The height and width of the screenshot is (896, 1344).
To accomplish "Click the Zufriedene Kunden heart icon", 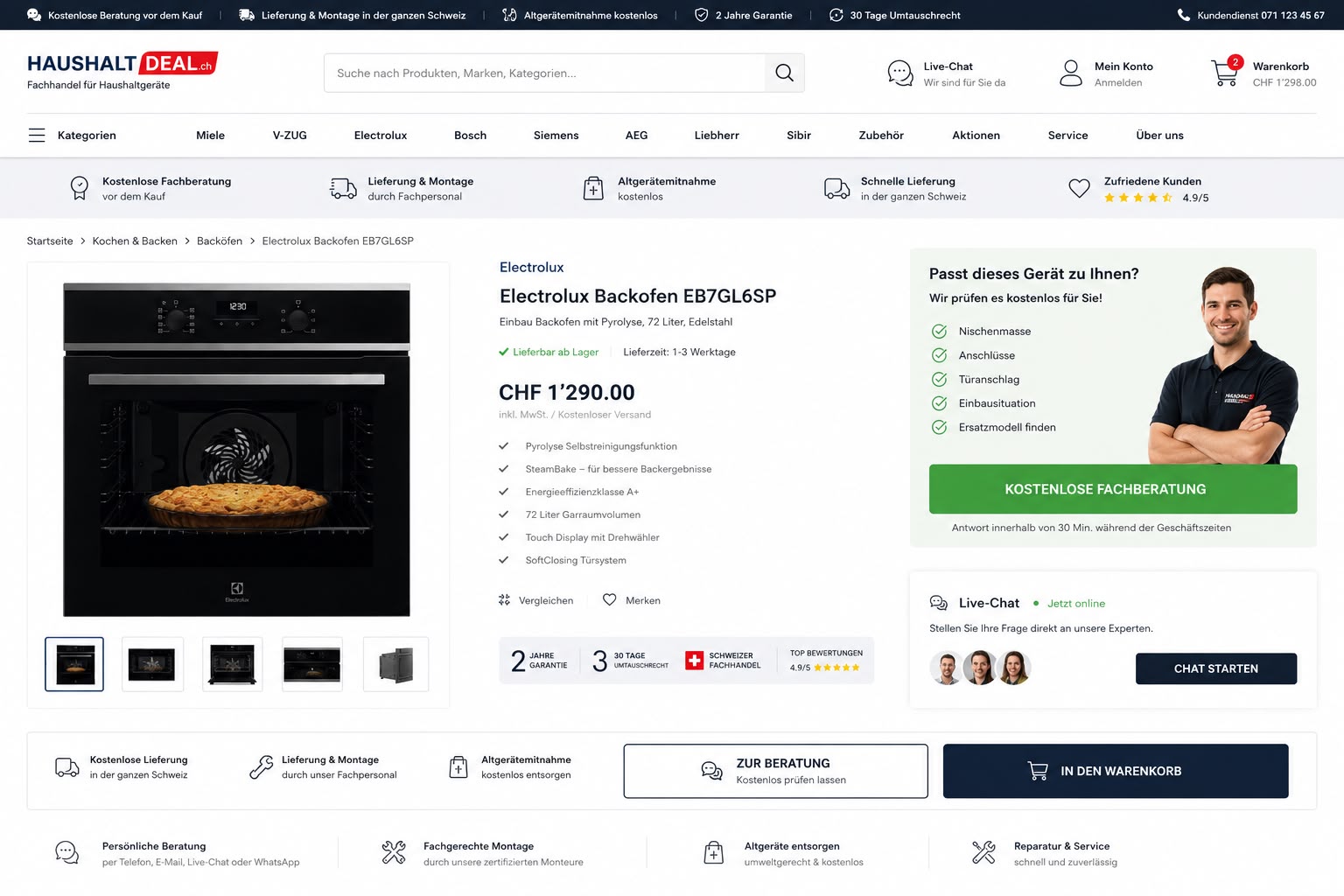I will (1080, 188).
